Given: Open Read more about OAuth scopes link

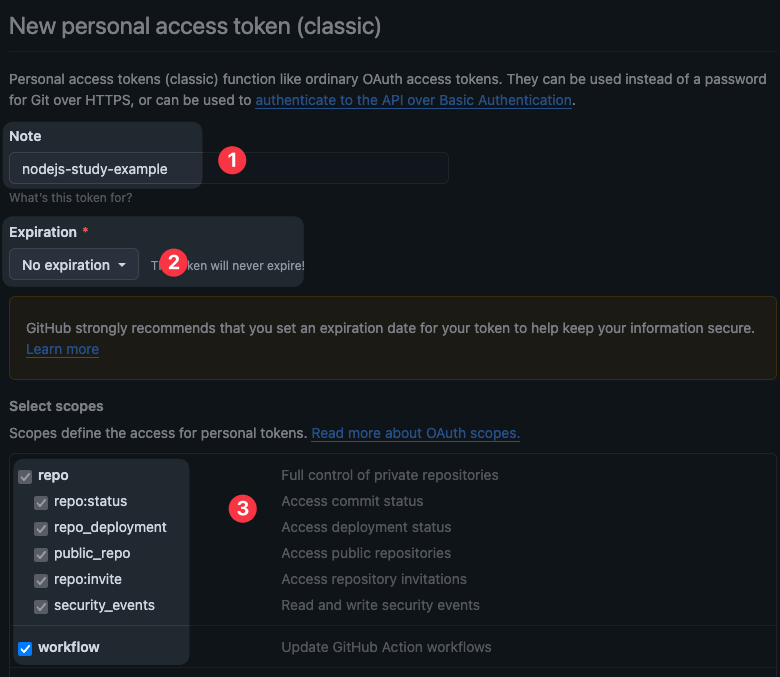Looking at the screenshot, I should point(415,433).
